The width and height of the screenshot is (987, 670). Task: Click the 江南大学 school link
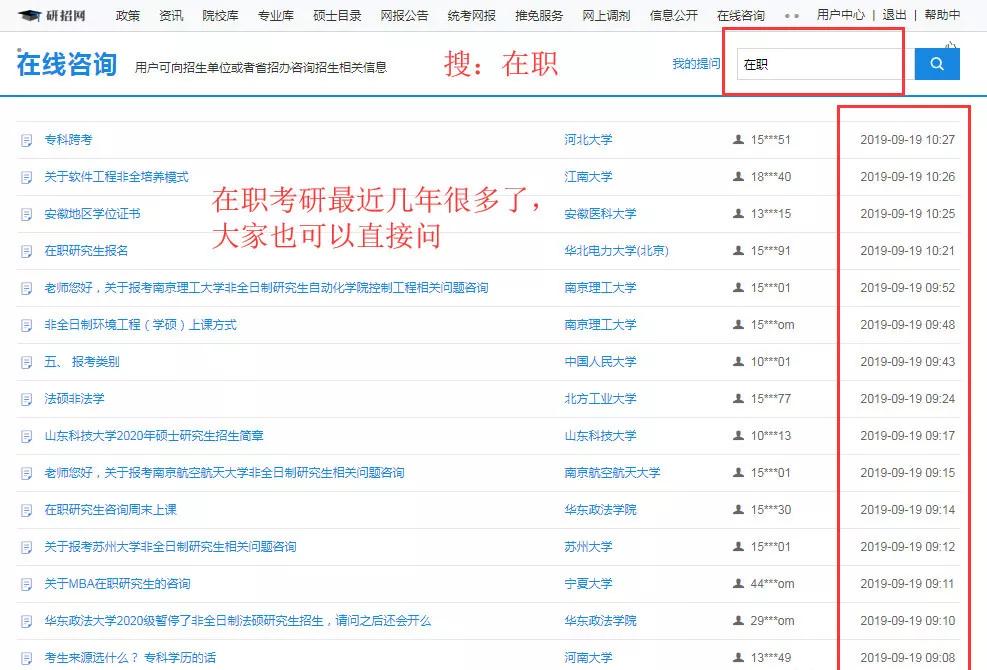point(589,177)
